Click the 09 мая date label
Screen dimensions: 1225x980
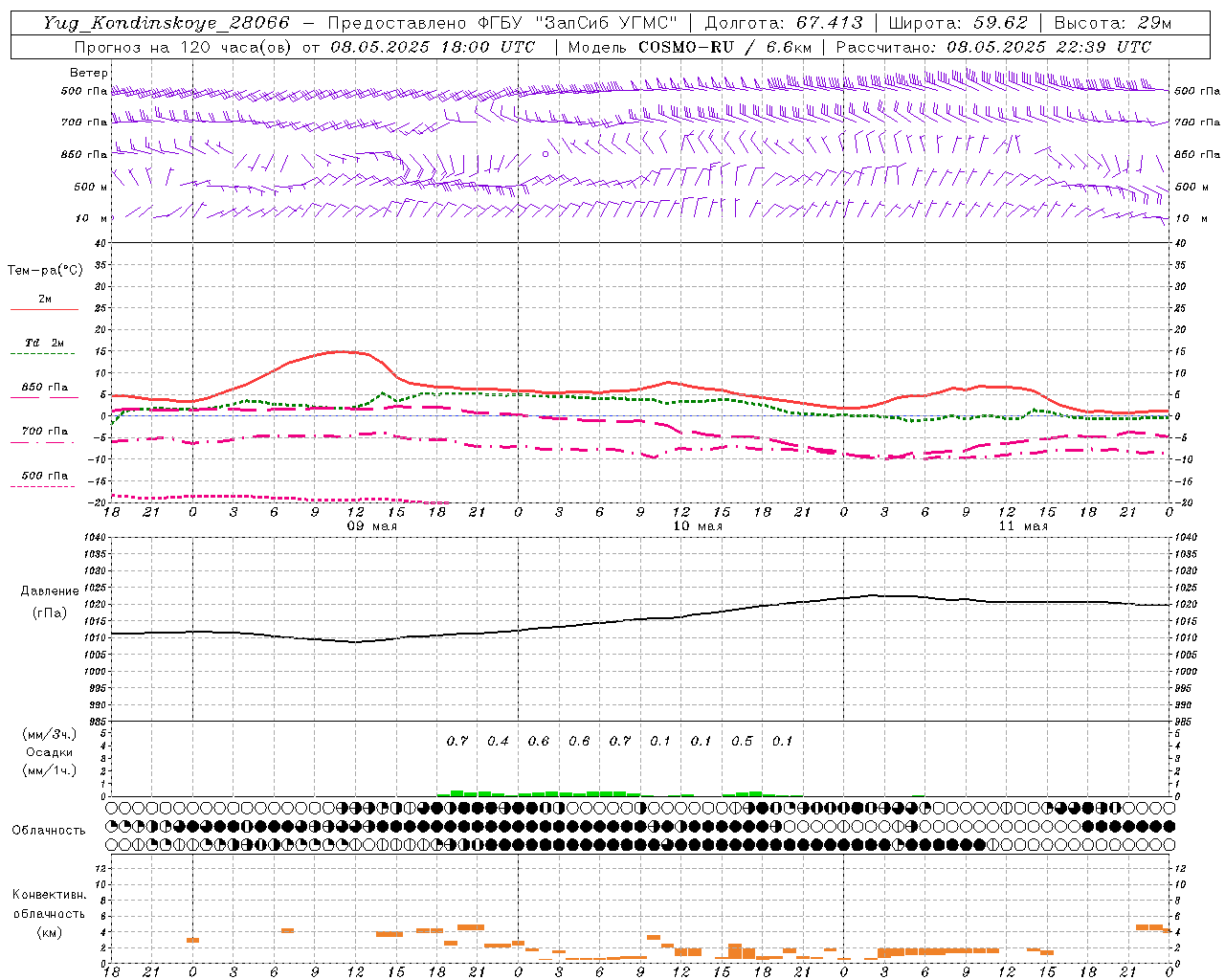[372, 525]
